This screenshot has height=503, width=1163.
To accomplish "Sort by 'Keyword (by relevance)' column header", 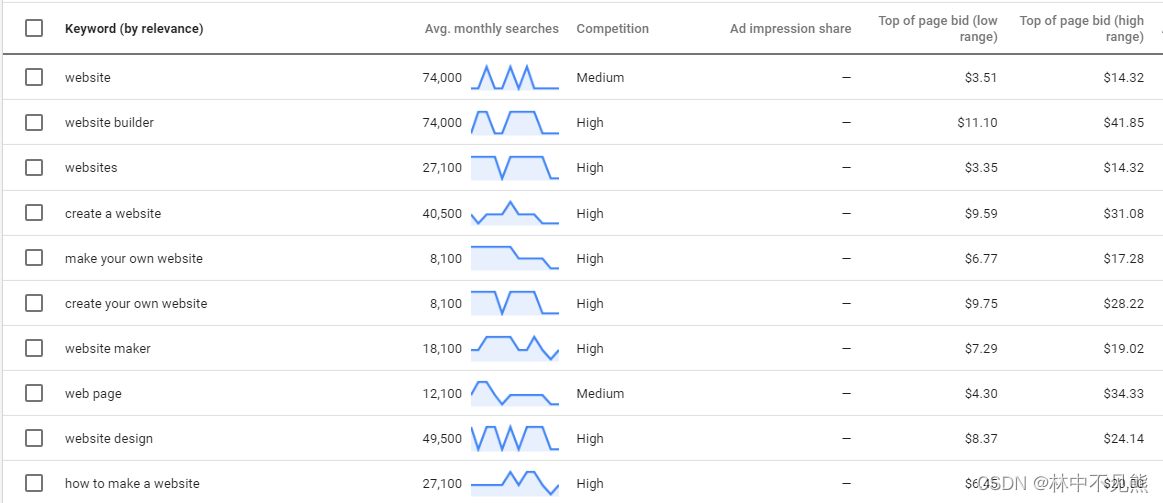I will click(134, 29).
